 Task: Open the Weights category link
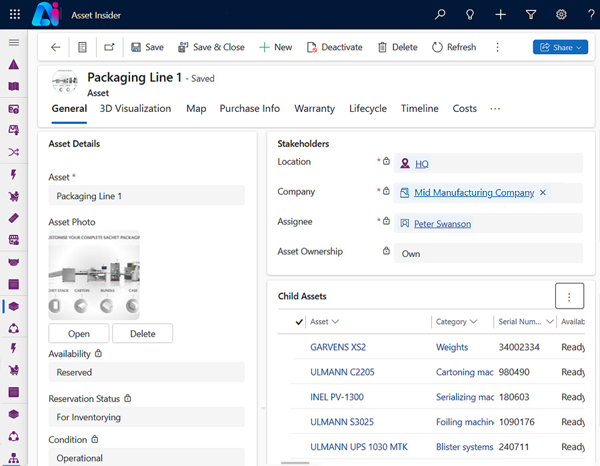[x=452, y=347]
